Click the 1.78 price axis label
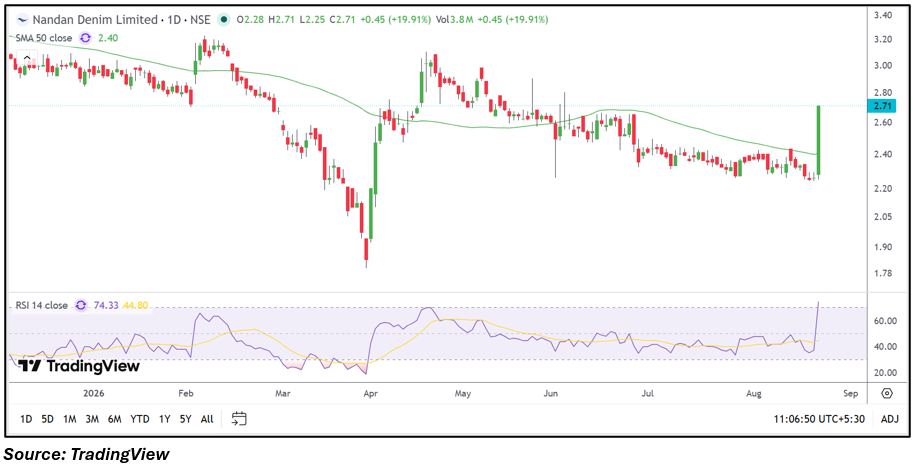Screen dimensions: 913x467 [884, 273]
